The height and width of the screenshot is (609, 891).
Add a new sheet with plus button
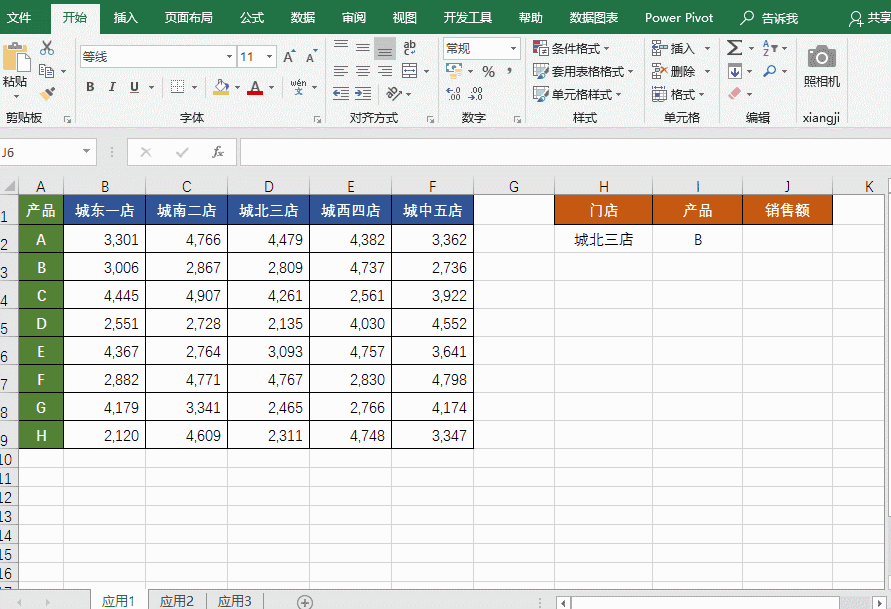pyautogui.click(x=305, y=602)
